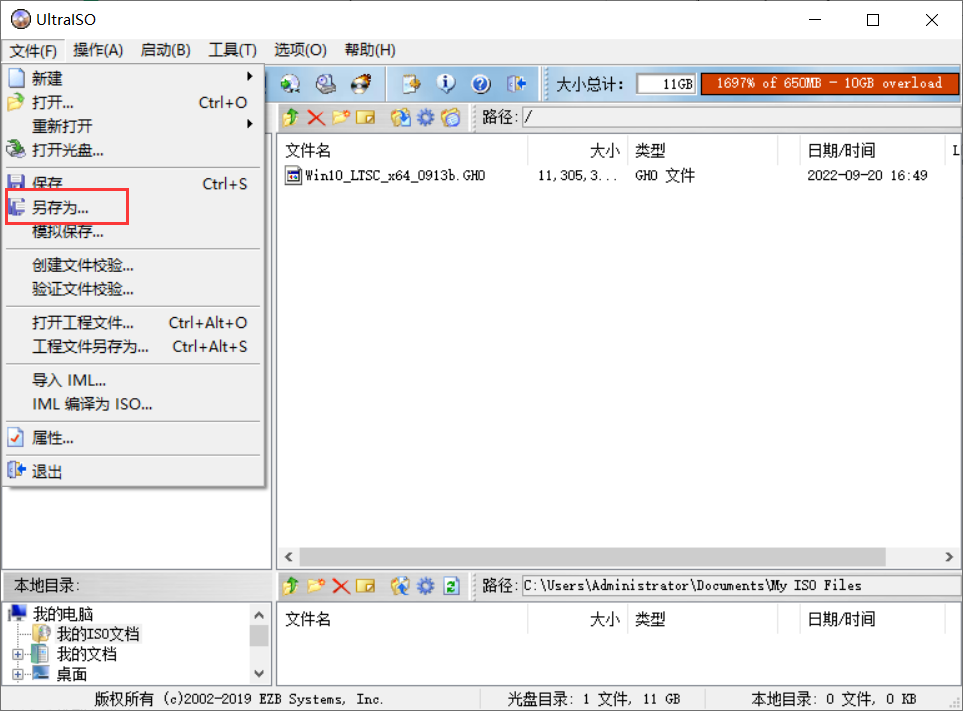Create new folder in the image pane toolbar
This screenshot has width=963, height=711.
click(341, 117)
